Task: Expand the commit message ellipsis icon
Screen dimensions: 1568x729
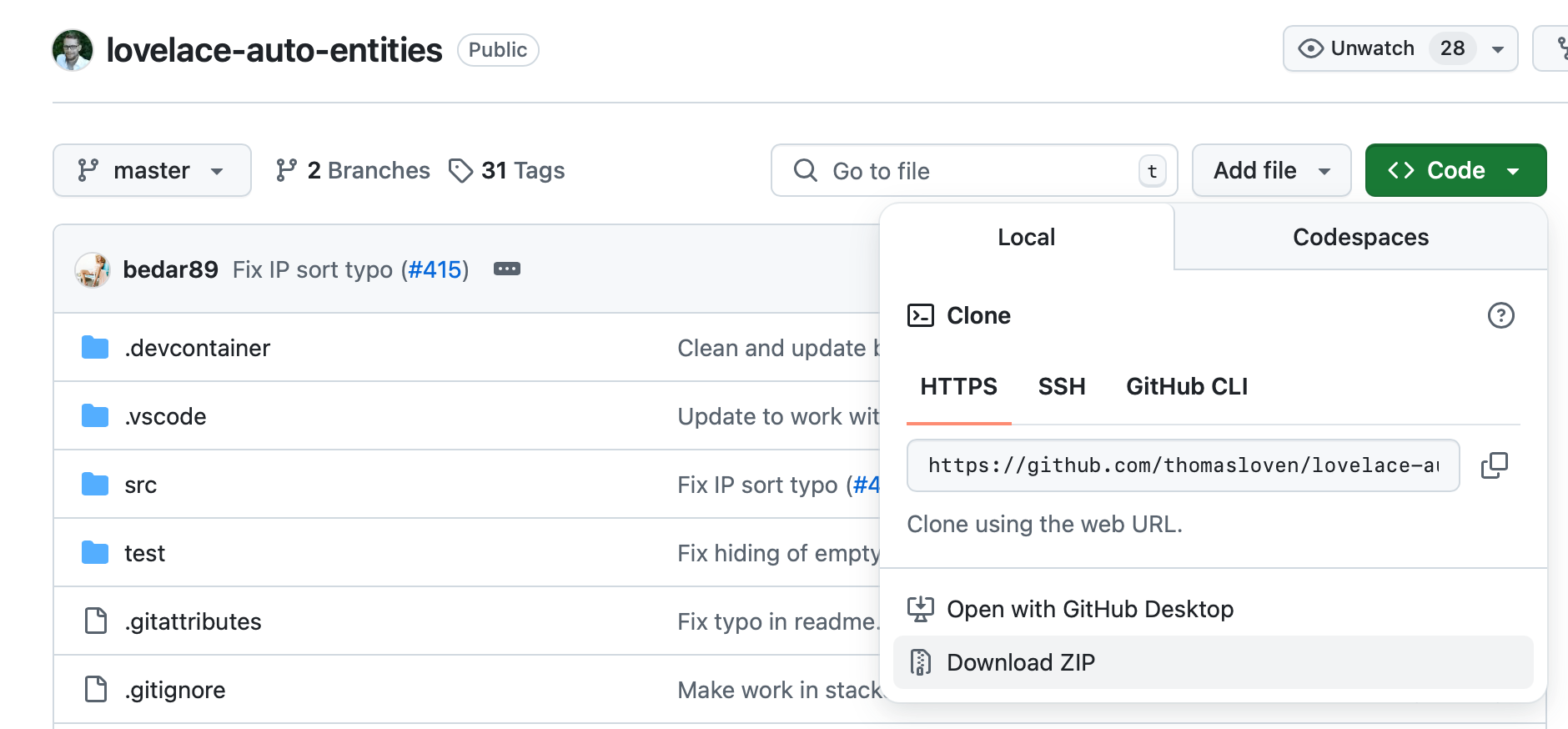Action: (506, 269)
